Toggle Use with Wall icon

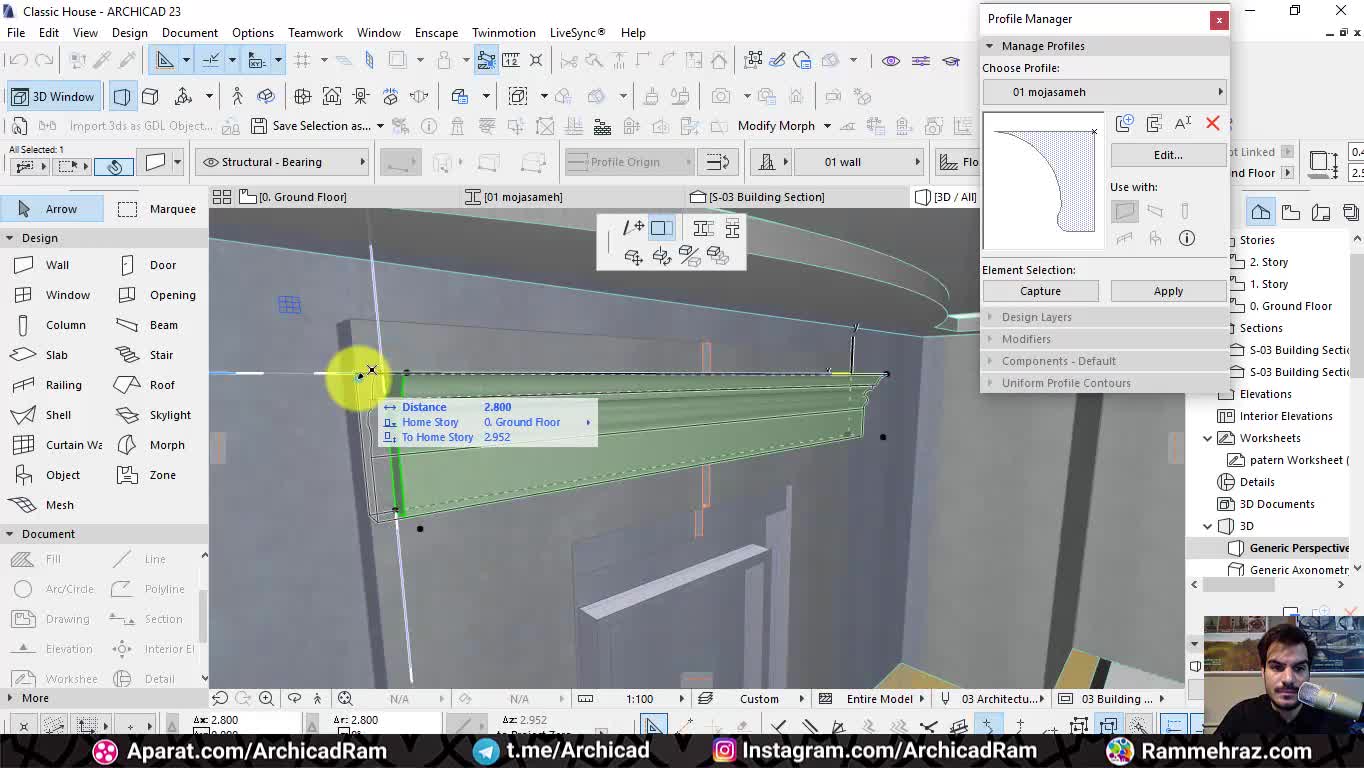tap(1125, 211)
